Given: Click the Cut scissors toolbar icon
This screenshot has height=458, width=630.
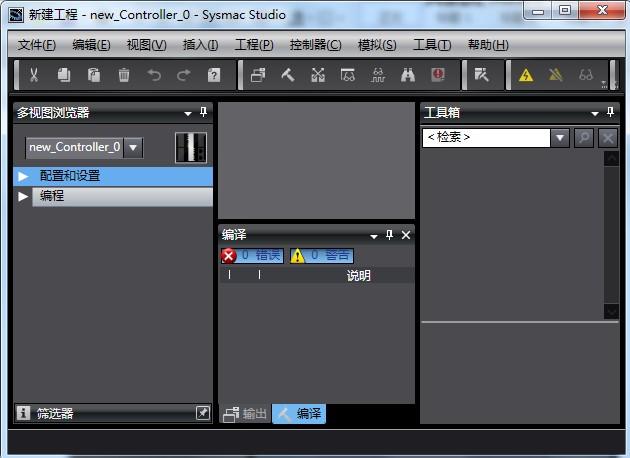Looking at the screenshot, I should (x=34, y=75).
